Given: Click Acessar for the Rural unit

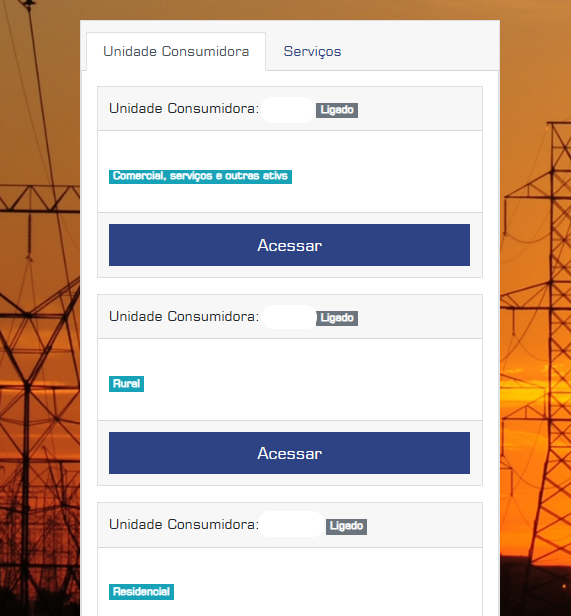Looking at the screenshot, I should 289,453.
